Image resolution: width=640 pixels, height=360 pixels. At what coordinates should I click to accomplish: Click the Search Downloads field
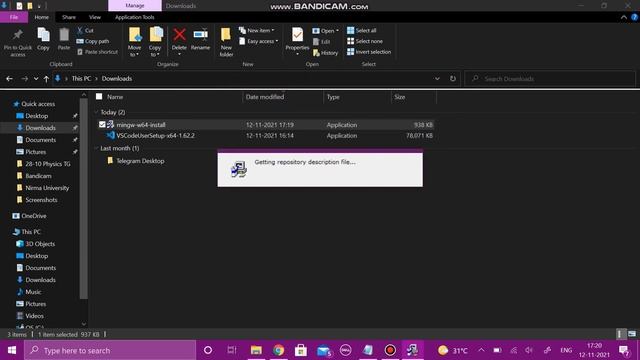[x=550, y=79]
